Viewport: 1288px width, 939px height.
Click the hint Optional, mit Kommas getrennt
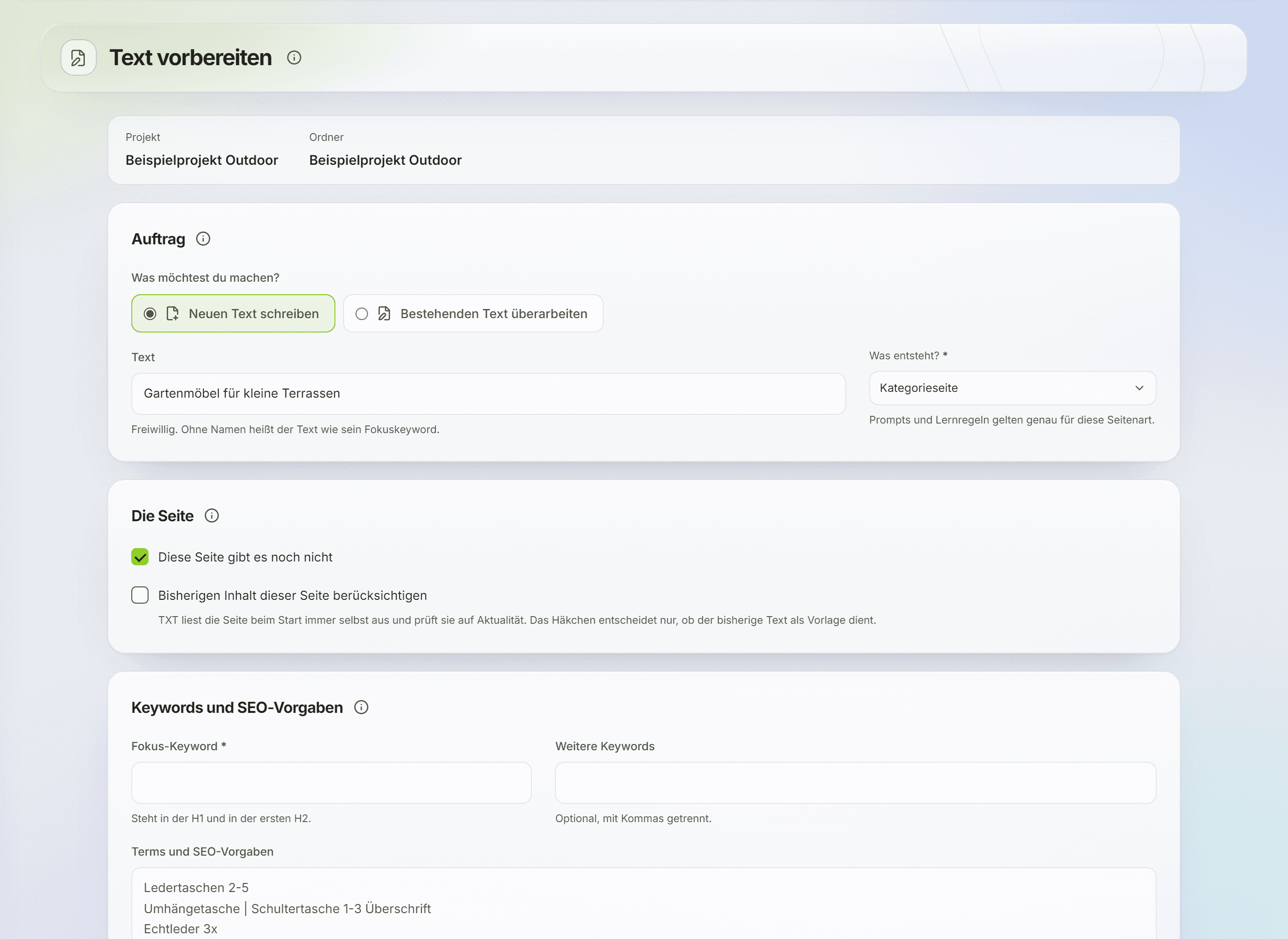click(x=633, y=818)
